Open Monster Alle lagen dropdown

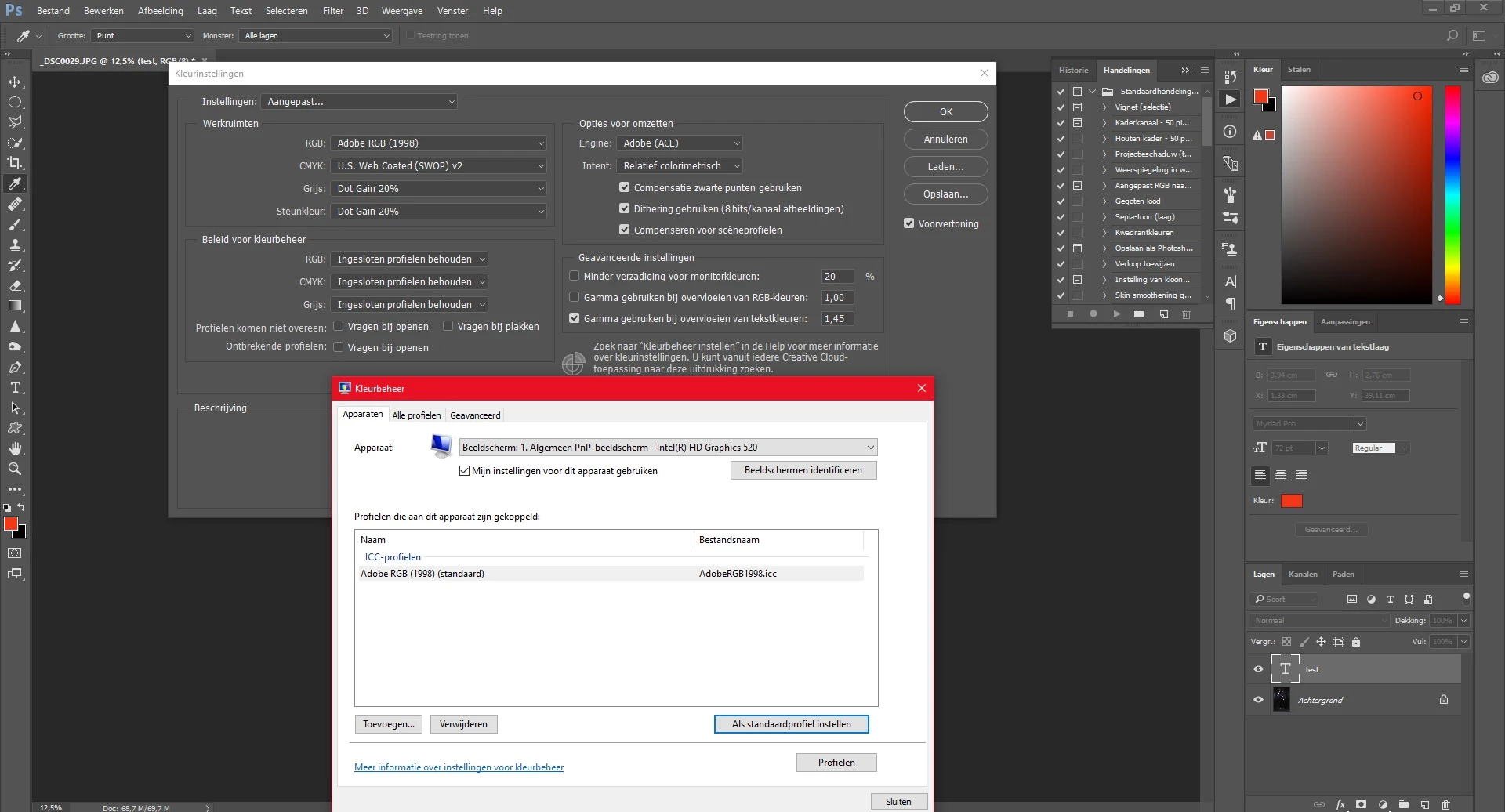pos(316,36)
